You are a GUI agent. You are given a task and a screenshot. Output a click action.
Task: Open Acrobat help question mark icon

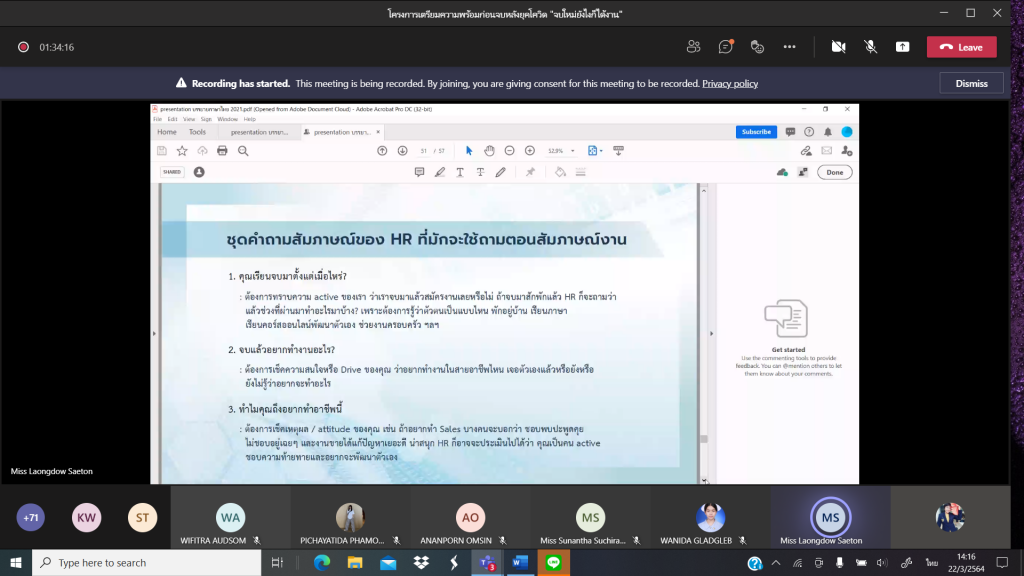pyautogui.click(x=809, y=132)
